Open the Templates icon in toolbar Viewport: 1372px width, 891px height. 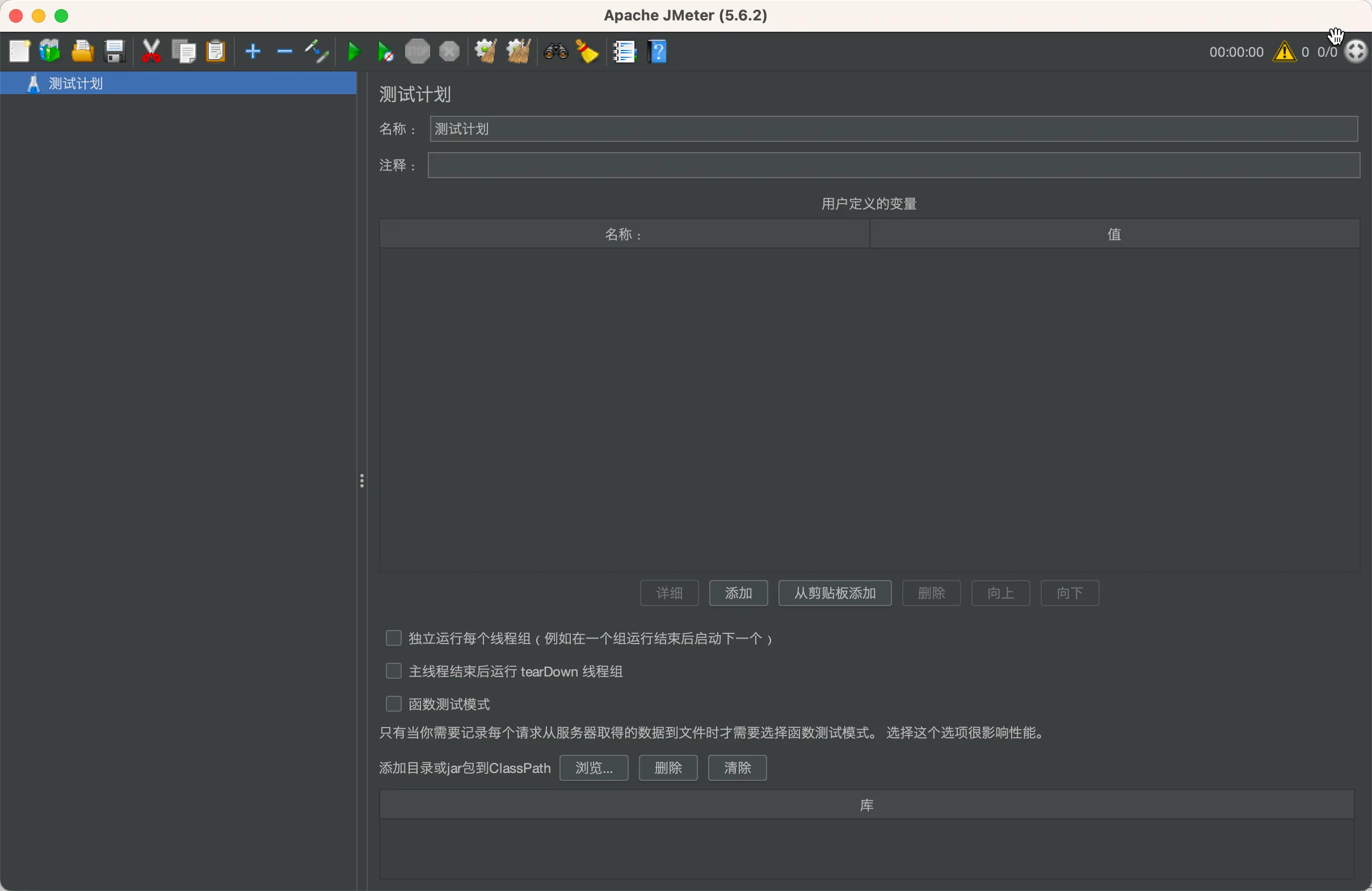tap(50, 51)
